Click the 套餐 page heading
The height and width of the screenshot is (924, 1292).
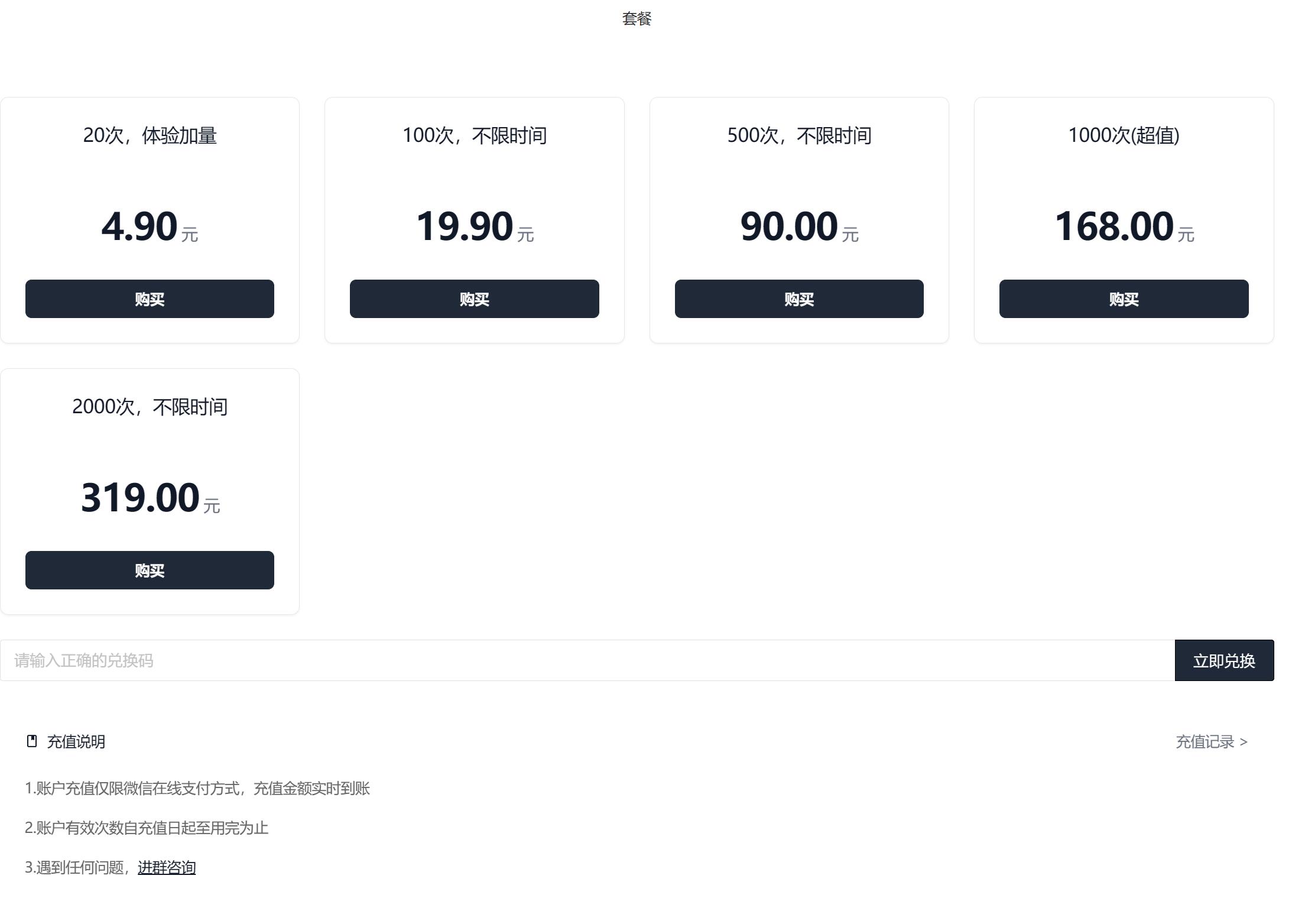(x=637, y=19)
